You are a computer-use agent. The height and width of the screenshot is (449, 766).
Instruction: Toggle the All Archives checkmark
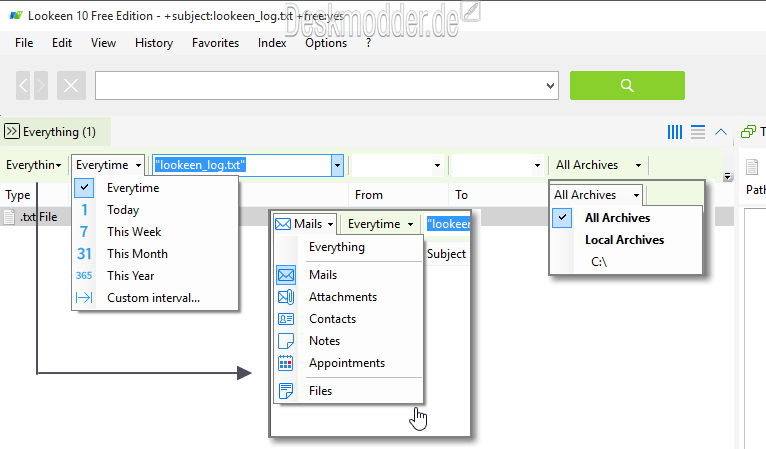click(562, 217)
